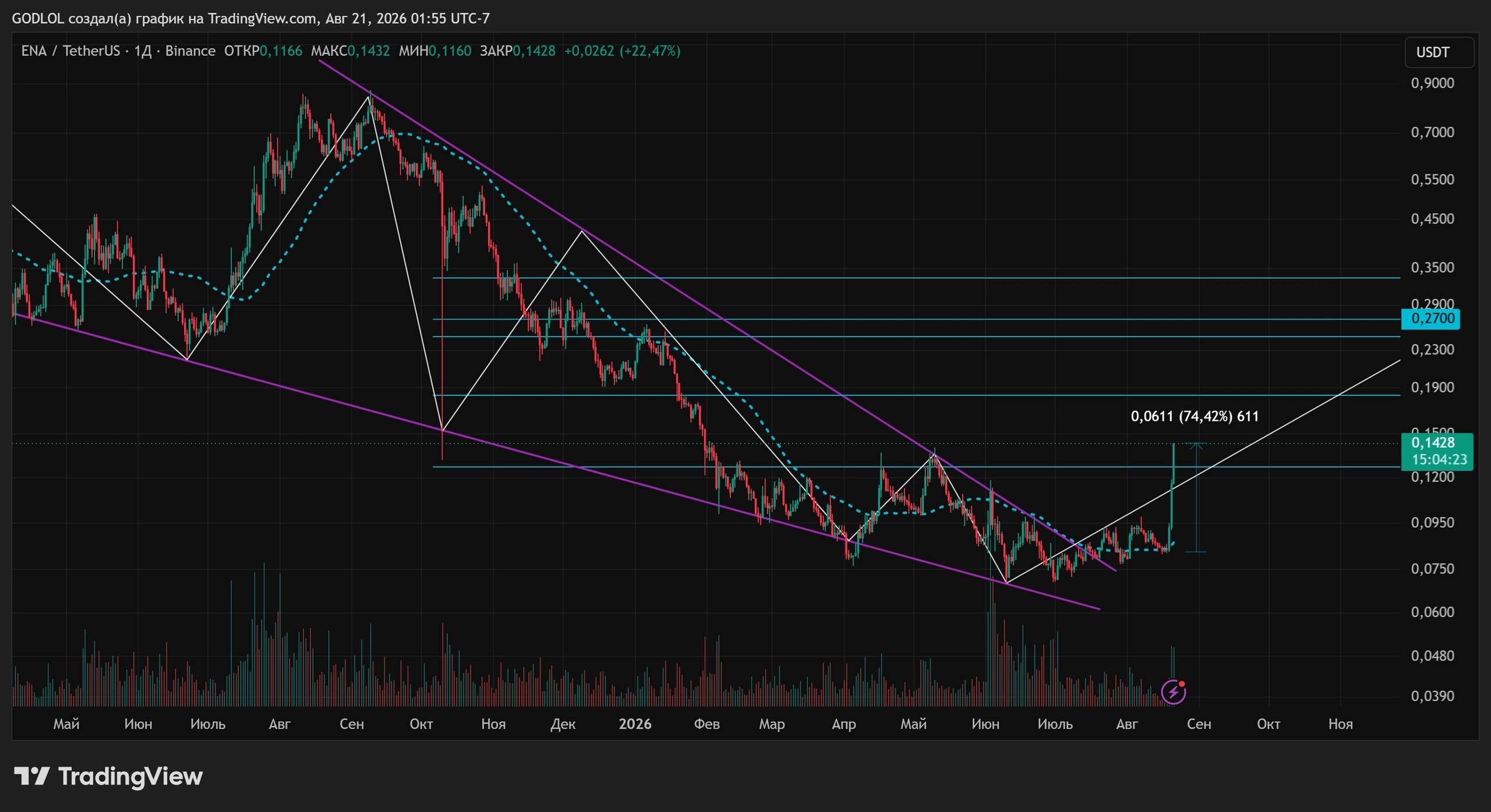Click the 0,0600 price axis label
This screenshot has width=1491, height=812.
[x=1432, y=612]
